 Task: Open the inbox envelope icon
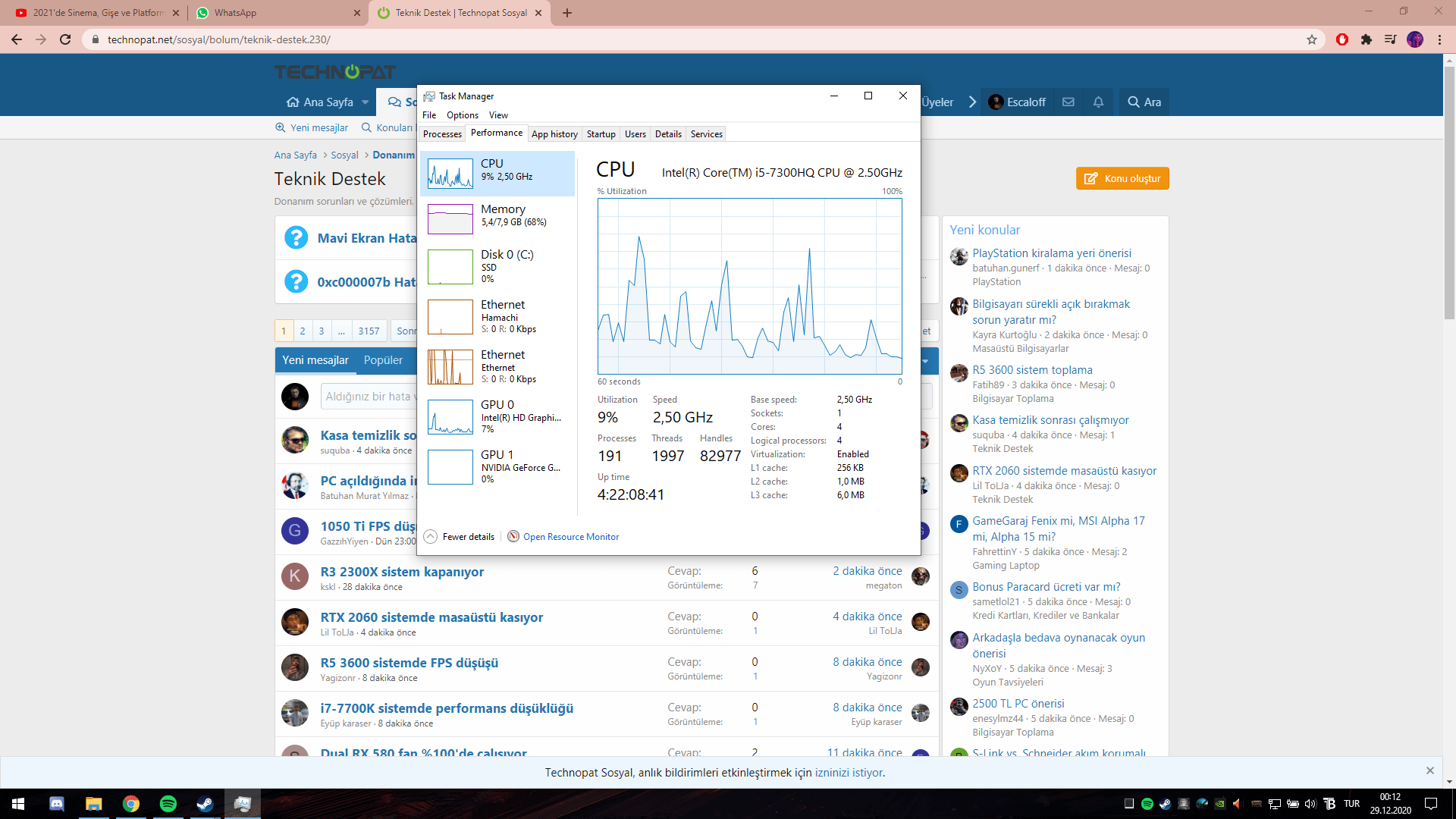pos(1068,102)
